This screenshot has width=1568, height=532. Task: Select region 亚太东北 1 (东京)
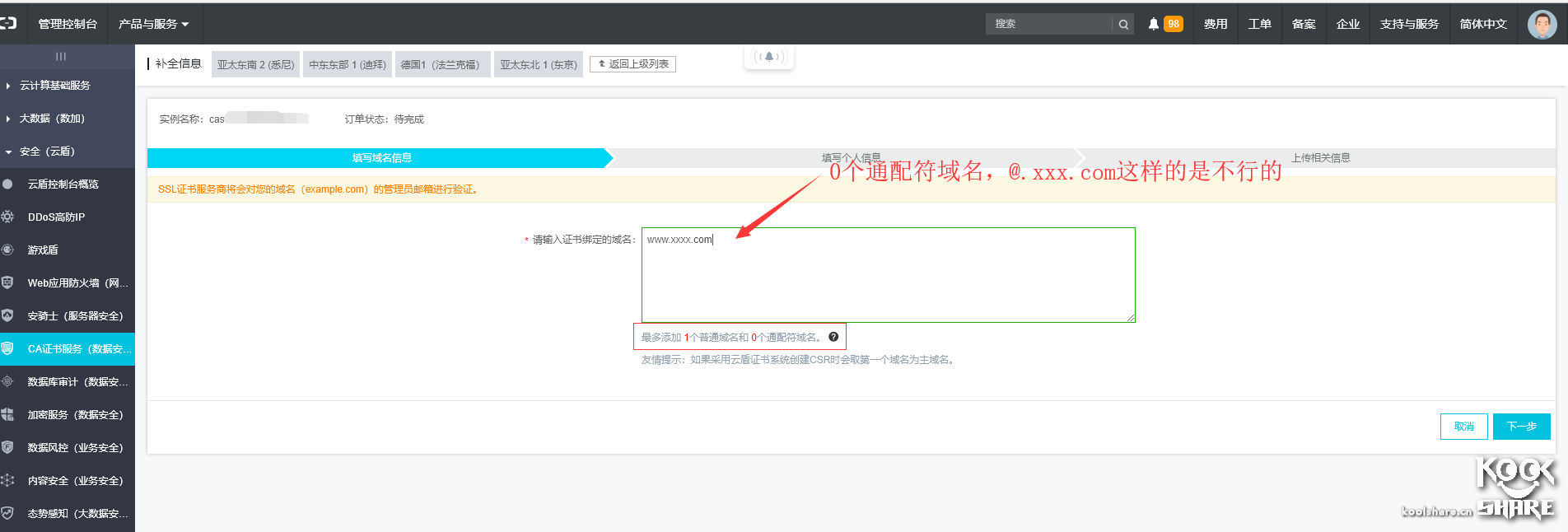(539, 64)
